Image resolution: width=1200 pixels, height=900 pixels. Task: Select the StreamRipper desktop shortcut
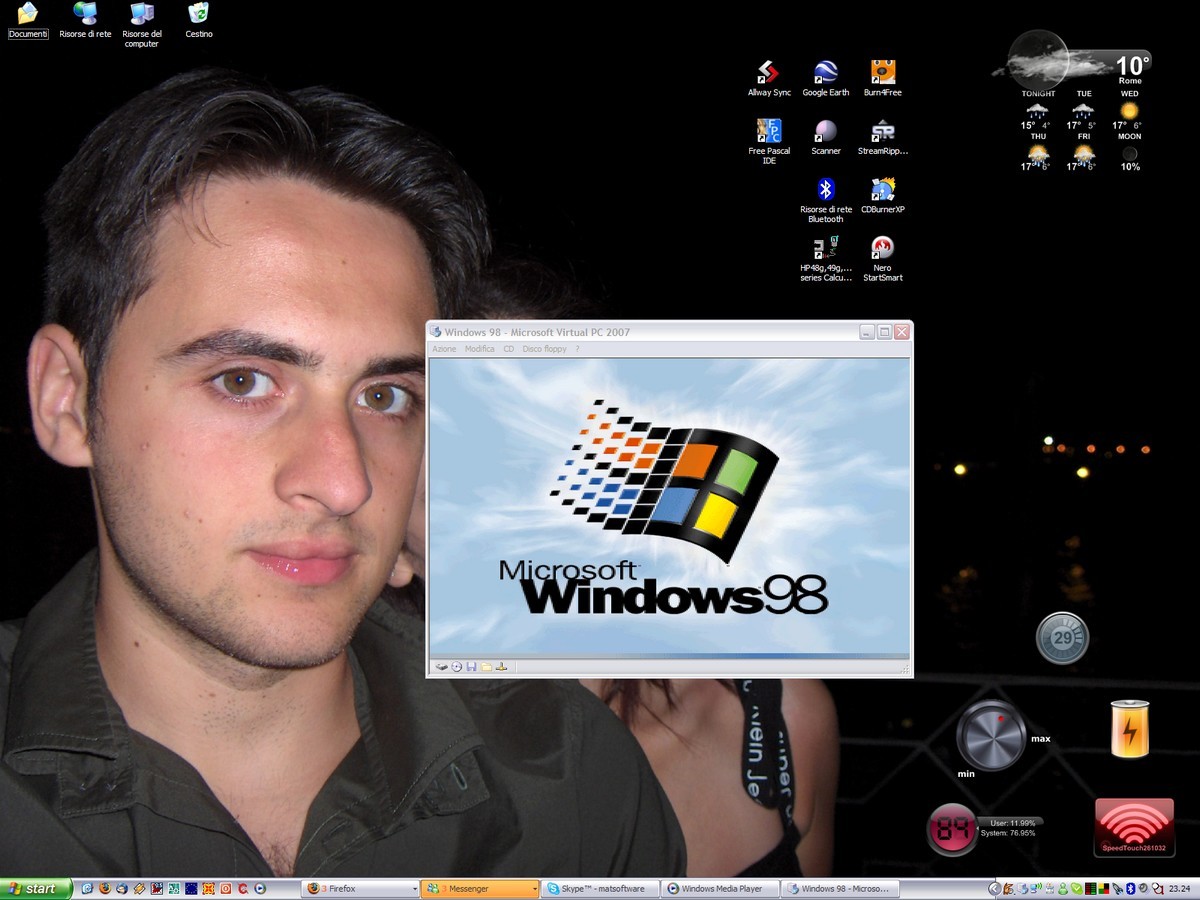[883, 137]
